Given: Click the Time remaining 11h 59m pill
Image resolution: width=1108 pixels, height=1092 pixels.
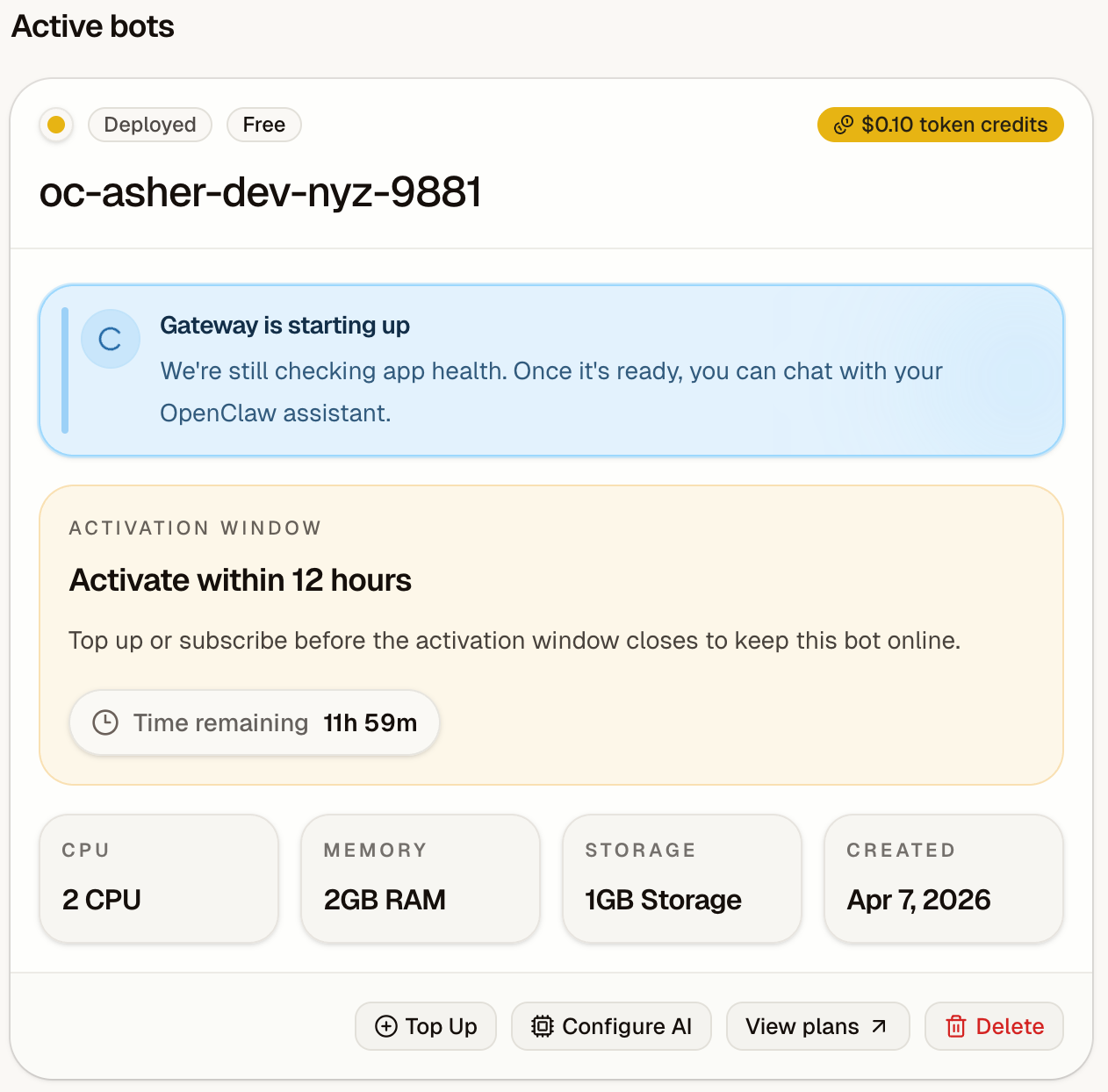Looking at the screenshot, I should [x=255, y=722].
